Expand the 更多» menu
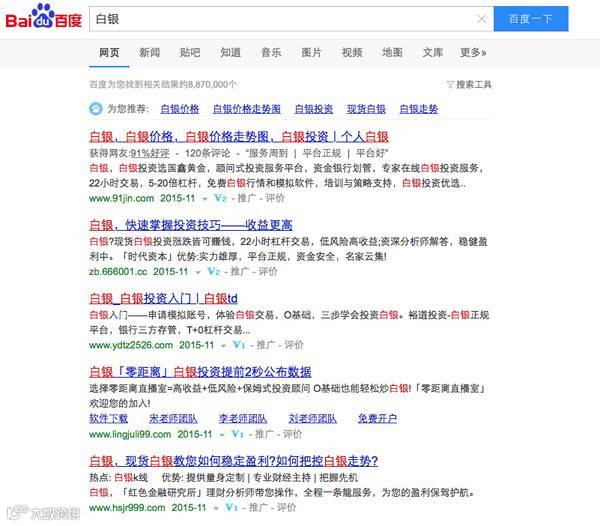 (473, 52)
